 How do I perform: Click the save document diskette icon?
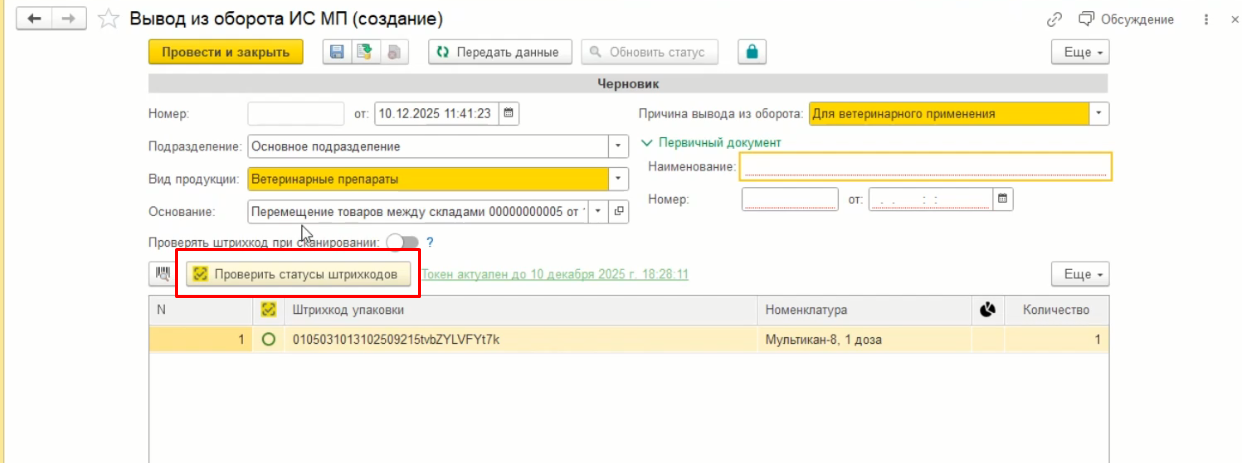point(337,52)
